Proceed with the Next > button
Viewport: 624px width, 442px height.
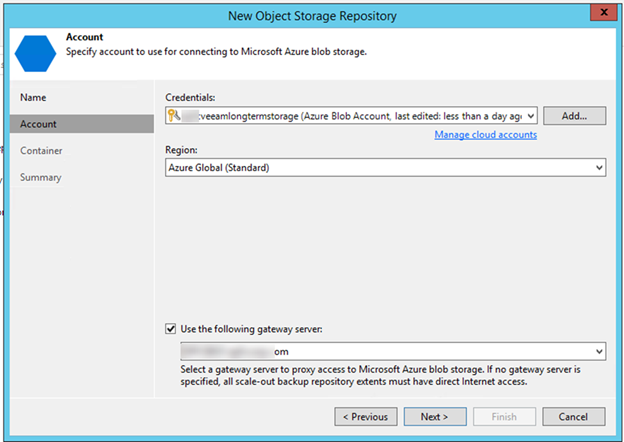coord(434,416)
